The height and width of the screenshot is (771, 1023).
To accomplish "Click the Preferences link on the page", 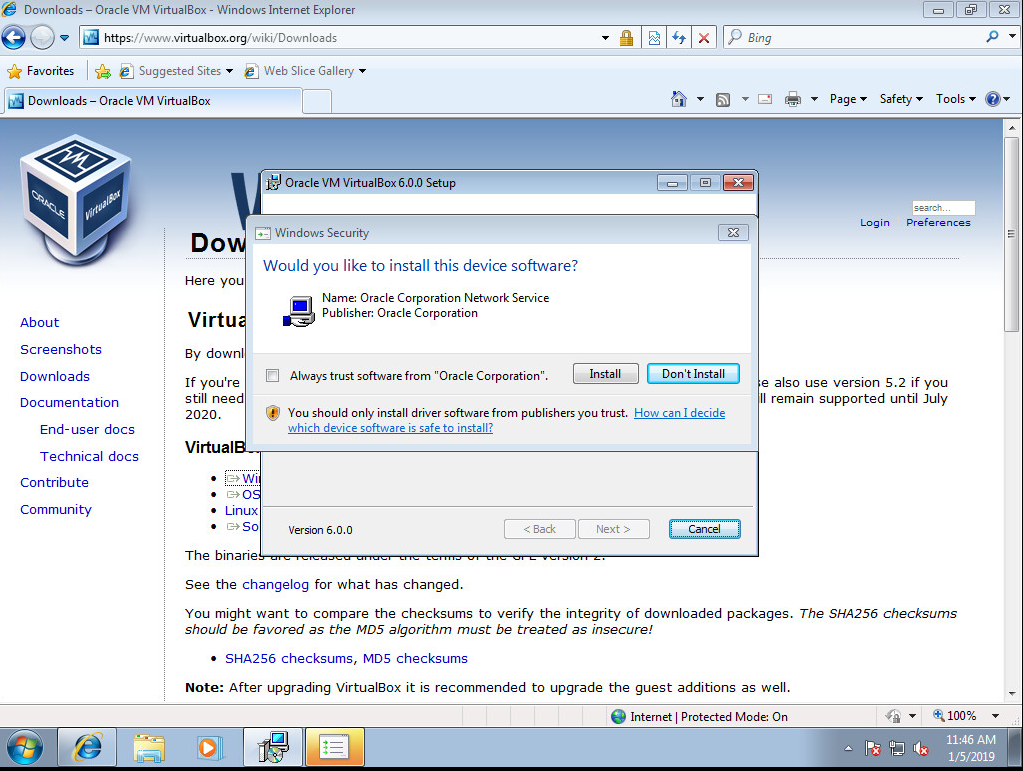I will coord(938,222).
